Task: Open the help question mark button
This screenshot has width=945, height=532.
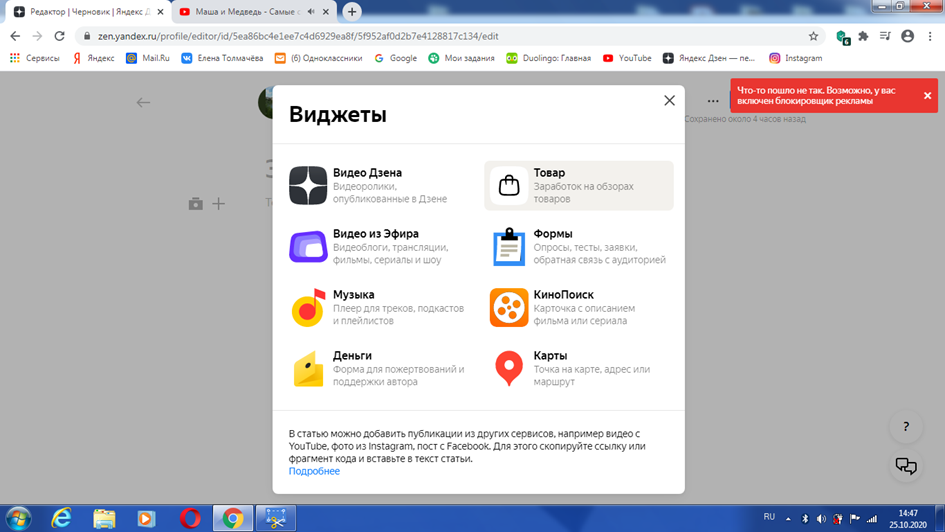Action: pos(906,427)
